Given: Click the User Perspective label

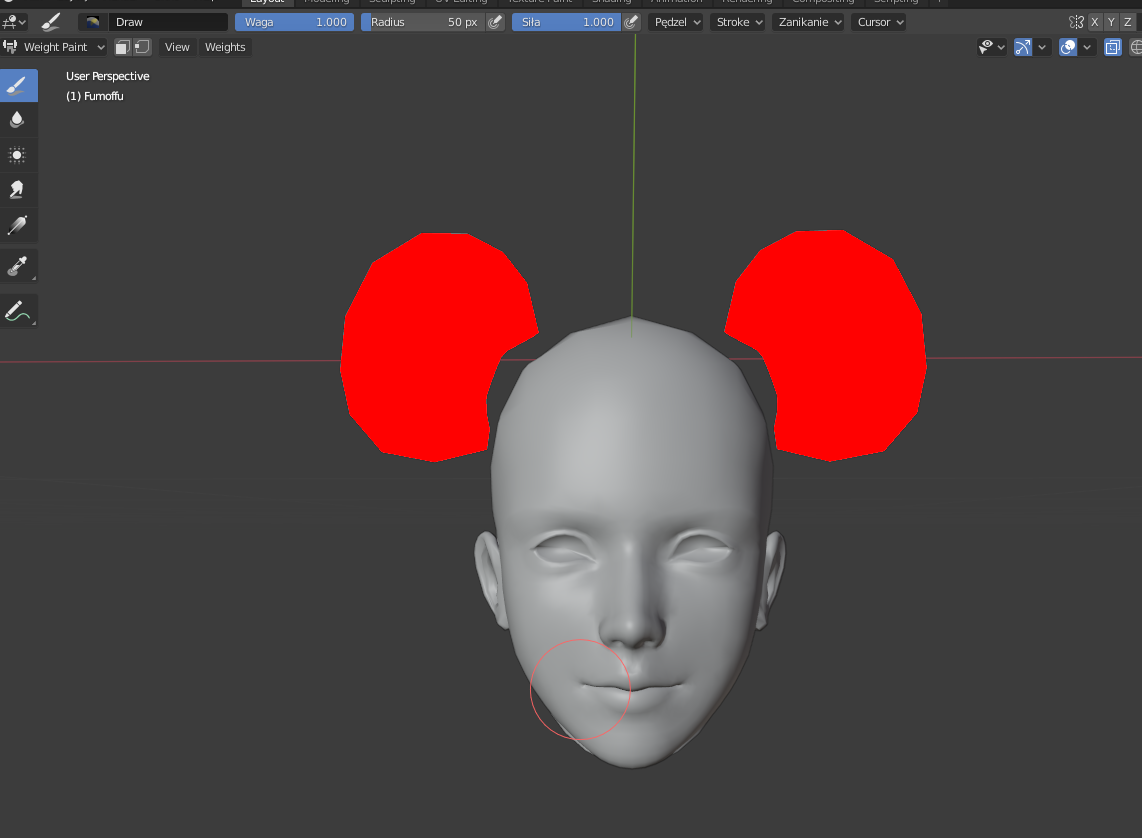Looking at the screenshot, I should [x=108, y=76].
